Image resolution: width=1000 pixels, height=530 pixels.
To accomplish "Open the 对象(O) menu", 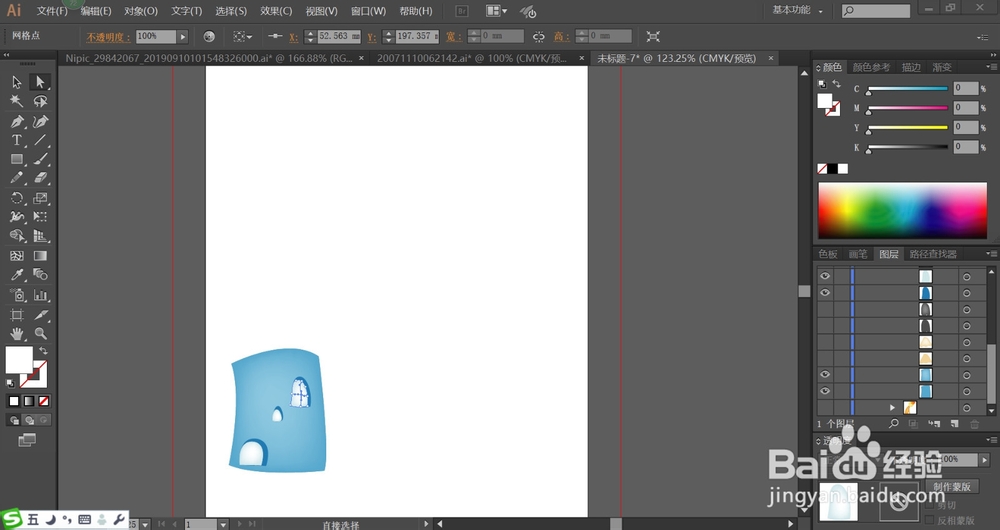I will pyautogui.click(x=141, y=11).
